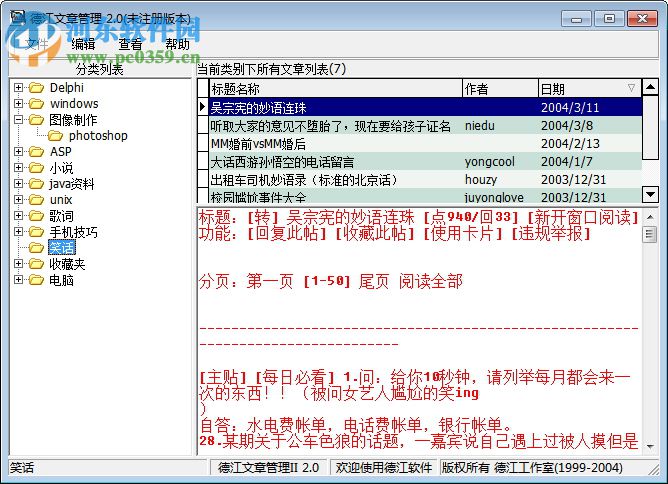Click the unix folder icon
Screen dimensions: 668x484
click(37, 200)
